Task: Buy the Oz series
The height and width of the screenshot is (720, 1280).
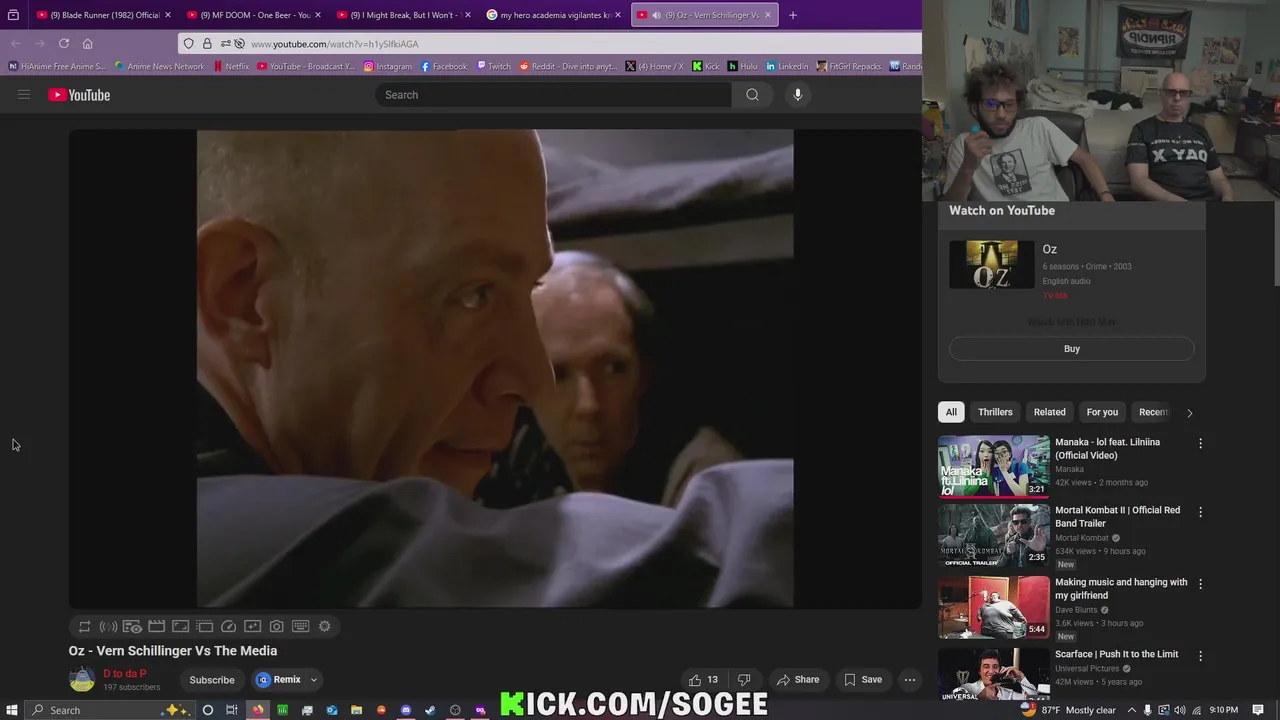Action: click(1072, 349)
